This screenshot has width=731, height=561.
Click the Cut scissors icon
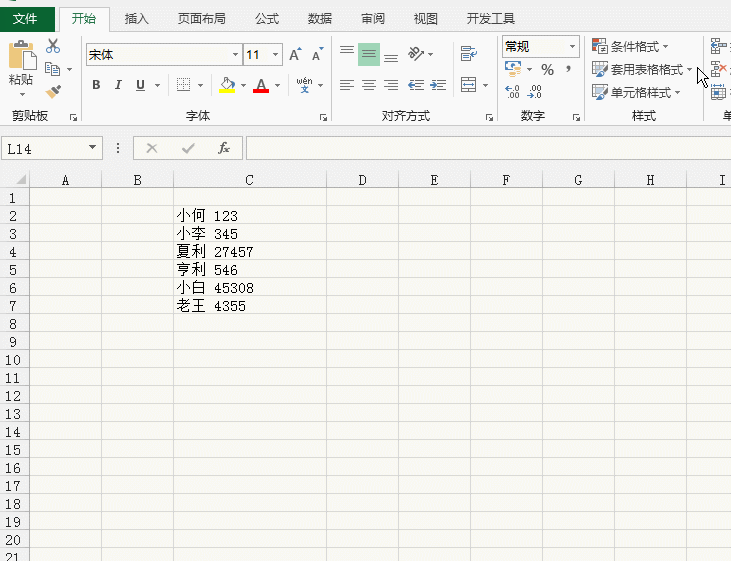tap(53, 46)
